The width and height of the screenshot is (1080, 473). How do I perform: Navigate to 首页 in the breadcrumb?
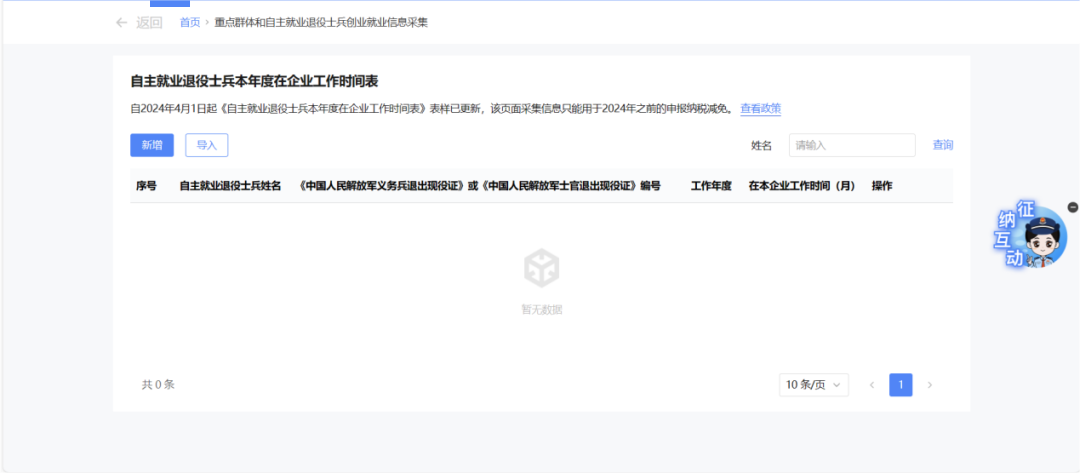190,22
